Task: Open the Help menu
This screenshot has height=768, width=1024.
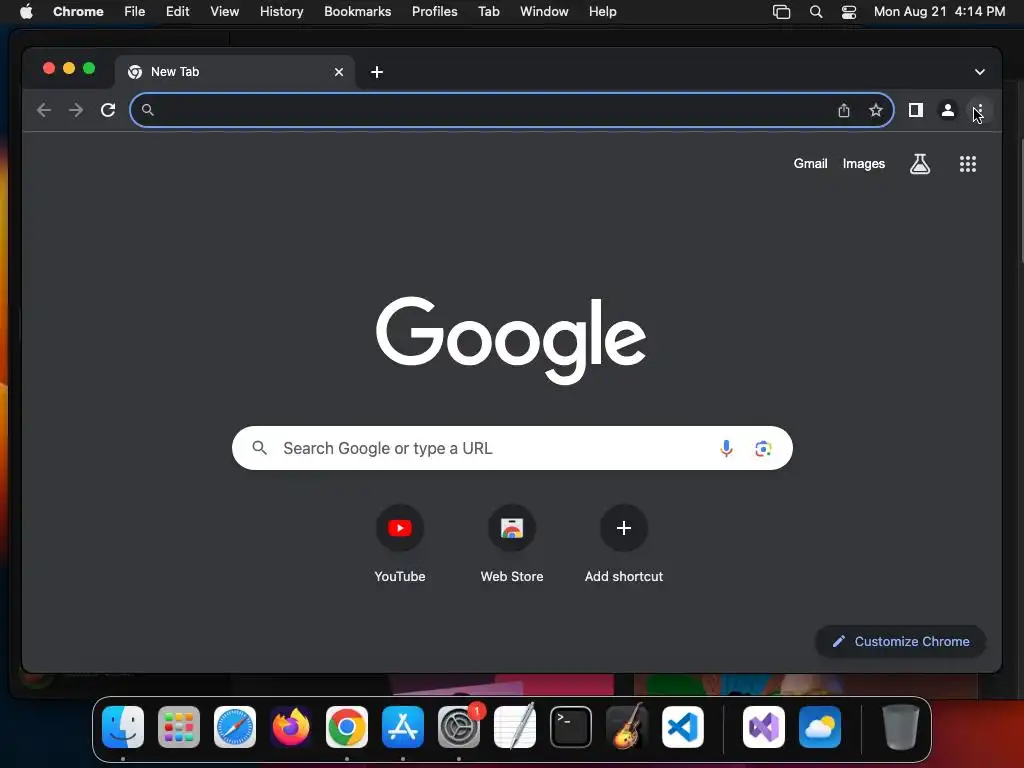Action: tap(602, 12)
